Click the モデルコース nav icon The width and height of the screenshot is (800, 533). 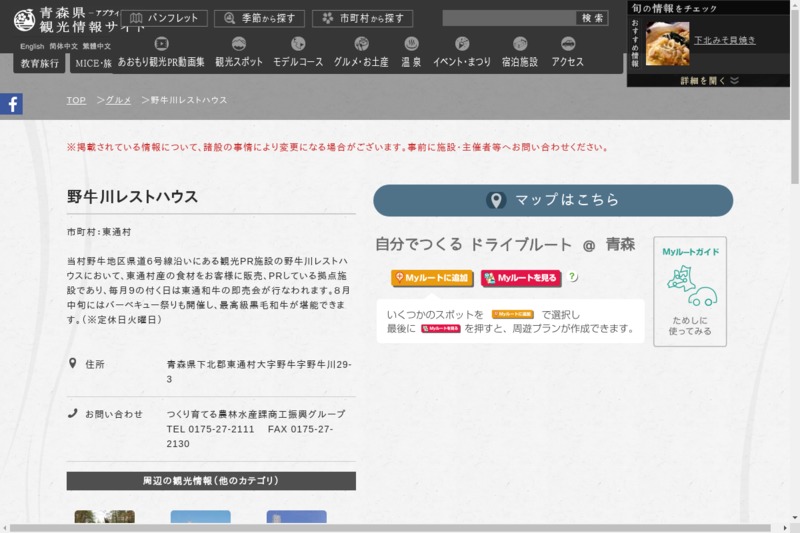[298, 44]
